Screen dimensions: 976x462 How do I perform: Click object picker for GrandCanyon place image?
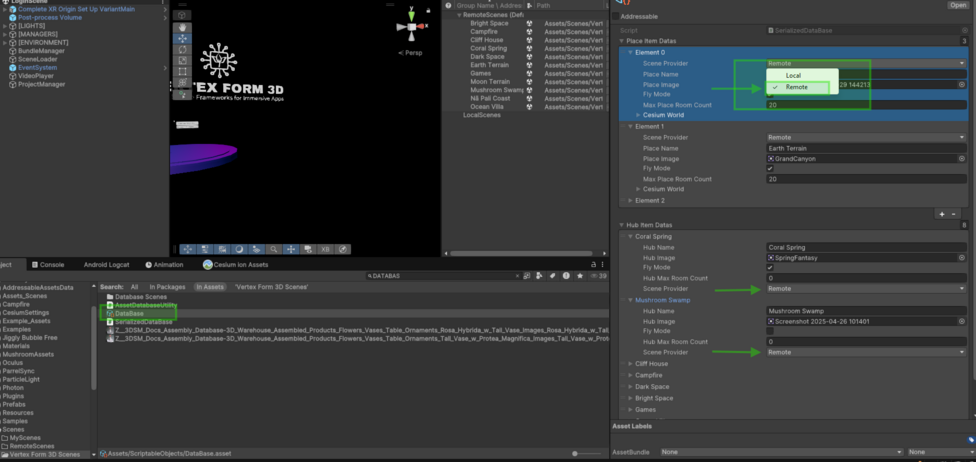click(962, 158)
